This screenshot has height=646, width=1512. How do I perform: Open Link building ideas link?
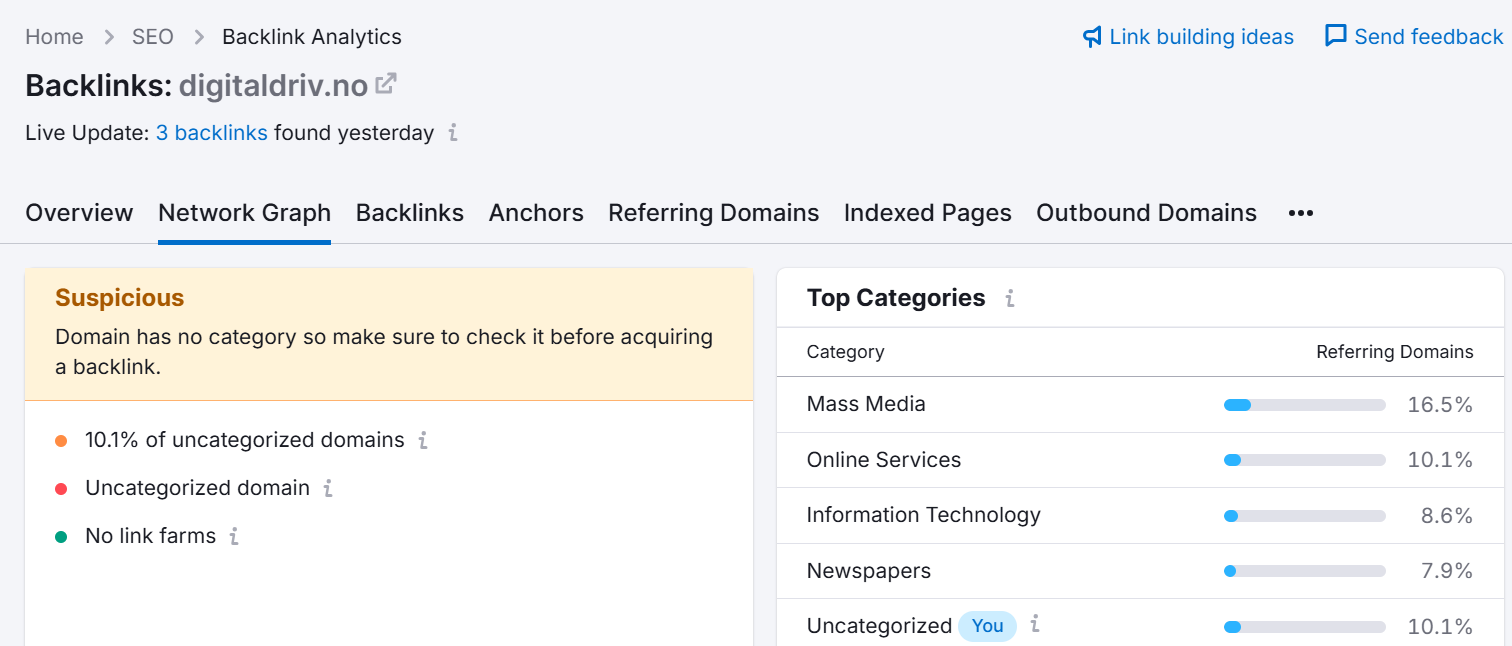[1202, 37]
